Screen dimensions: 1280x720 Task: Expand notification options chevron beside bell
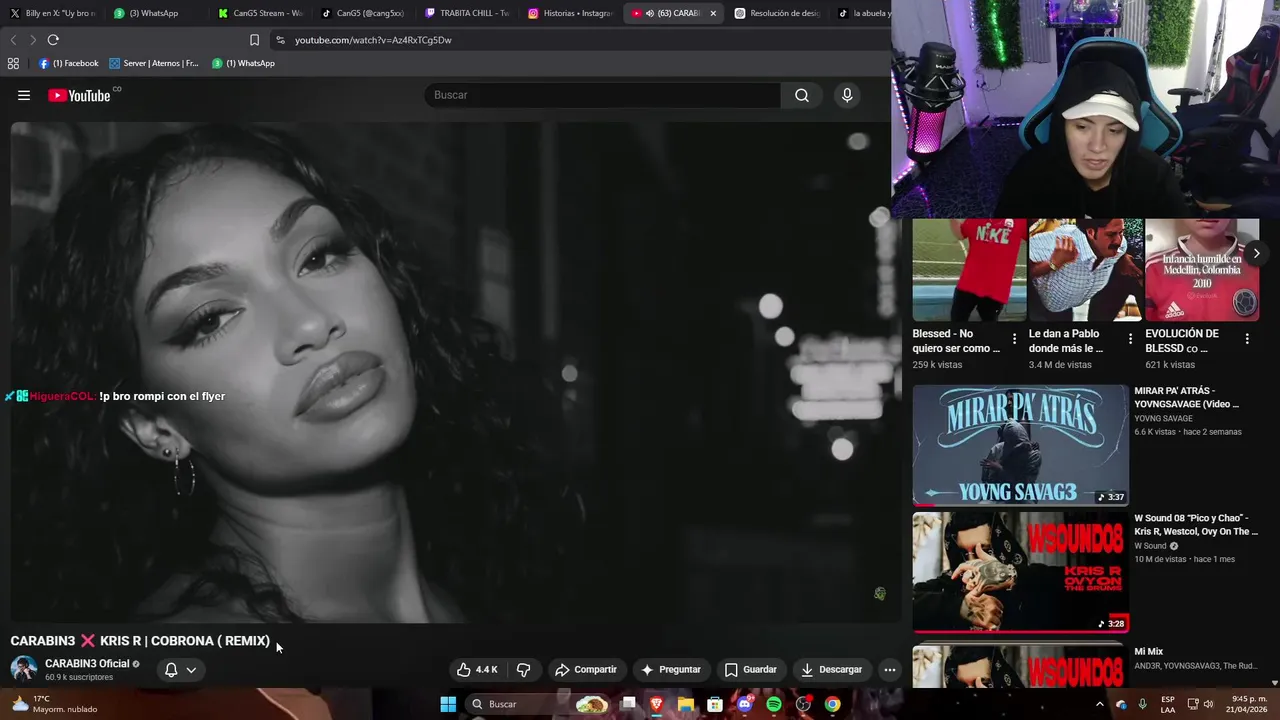click(x=191, y=670)
